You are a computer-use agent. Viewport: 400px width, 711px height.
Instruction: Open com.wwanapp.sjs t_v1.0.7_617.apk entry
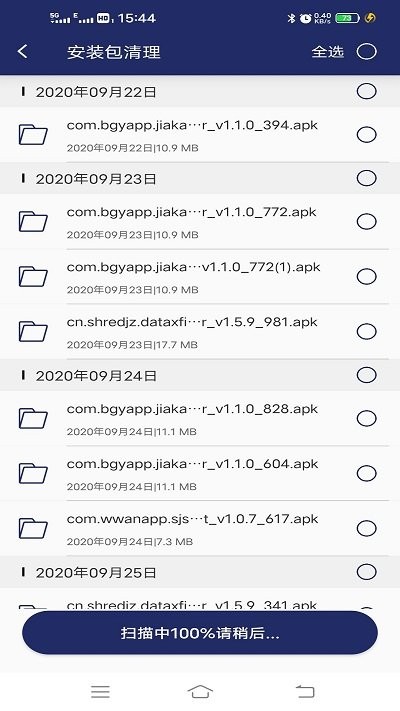200,528
